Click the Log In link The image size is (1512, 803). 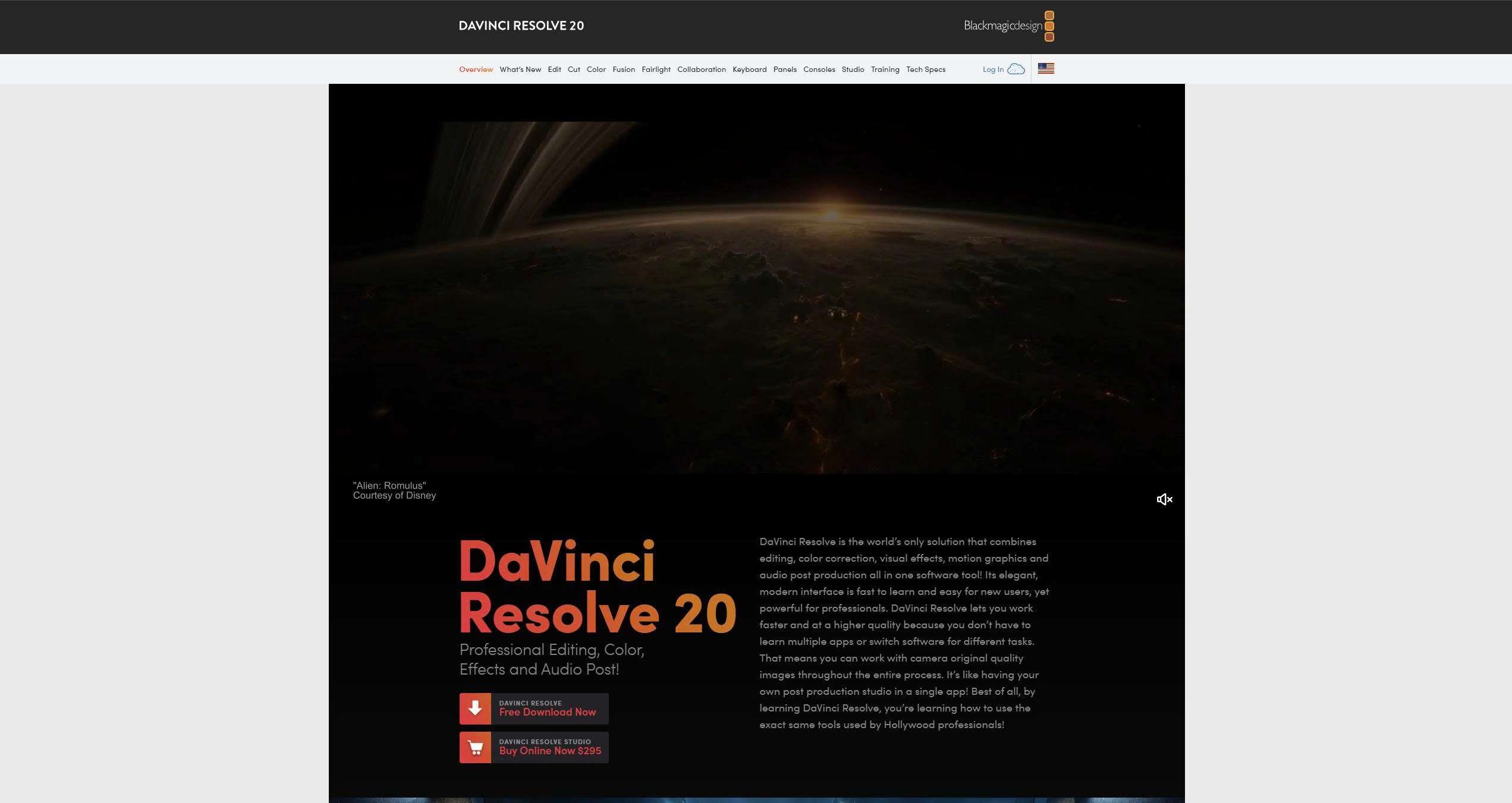click(993, 70)
